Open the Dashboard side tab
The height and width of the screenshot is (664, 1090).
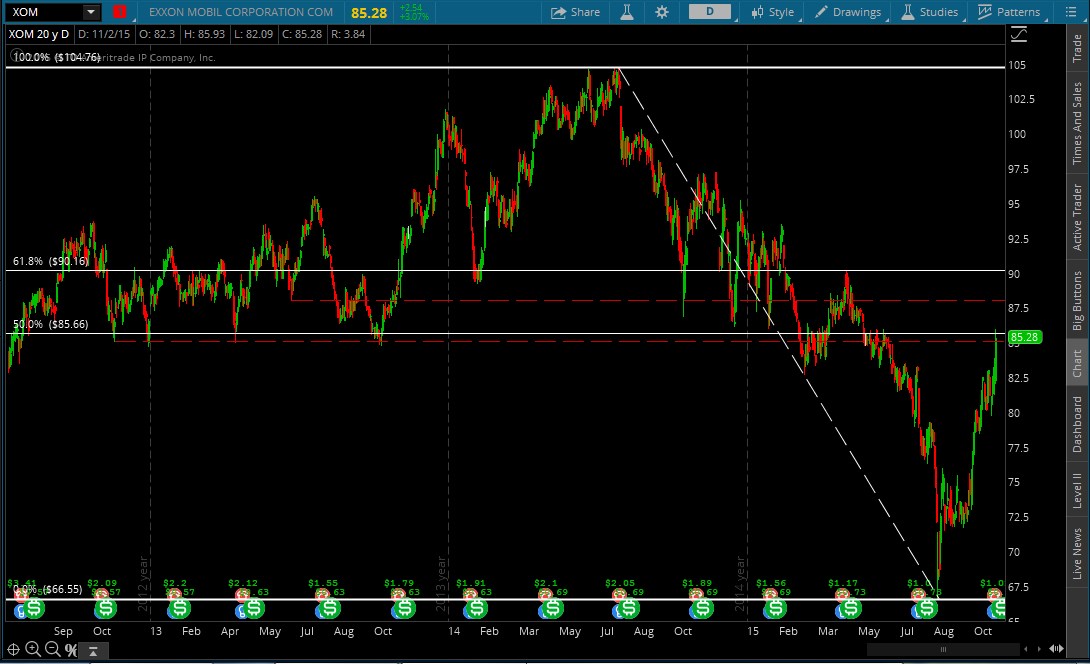pos(1077,424)
